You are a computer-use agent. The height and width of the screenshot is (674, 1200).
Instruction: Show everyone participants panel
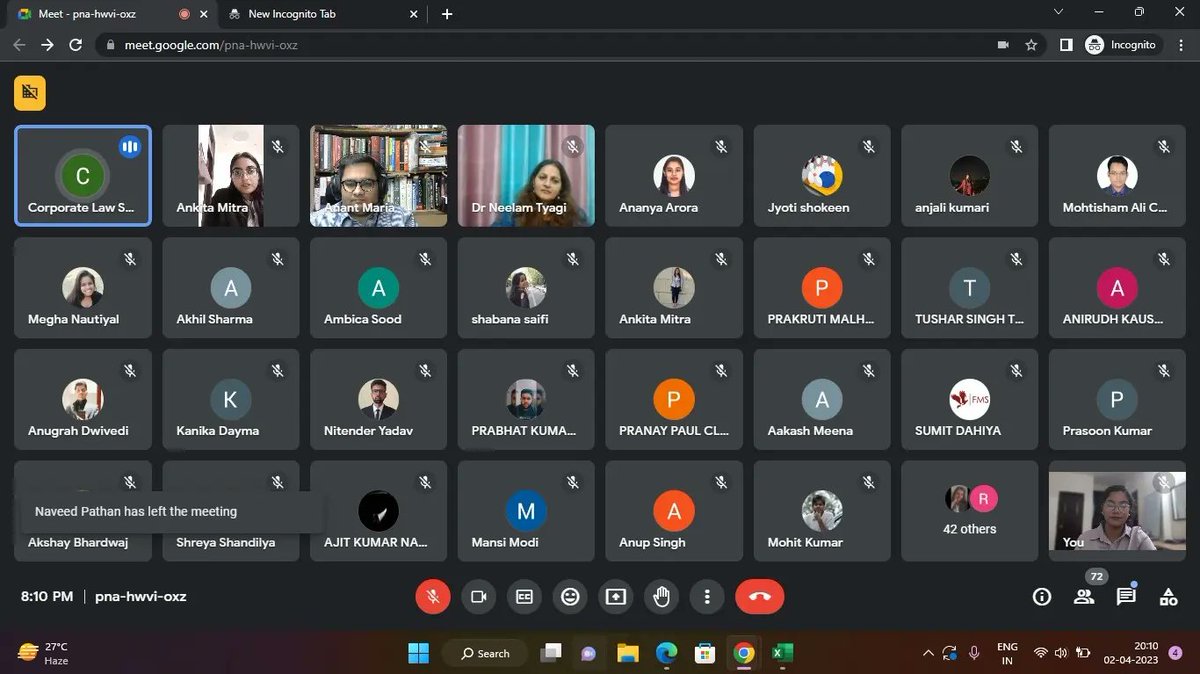click(x=1084, y=597)
